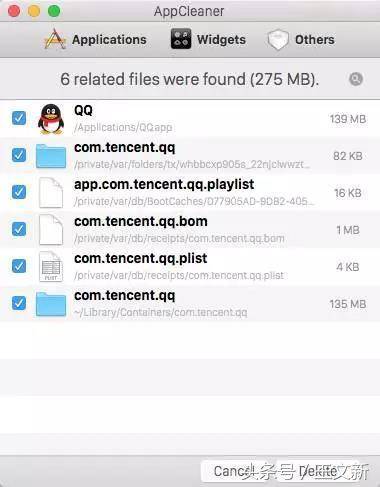Click the Delete button
The height and width of the screenshot is (487, 380).
318,471
